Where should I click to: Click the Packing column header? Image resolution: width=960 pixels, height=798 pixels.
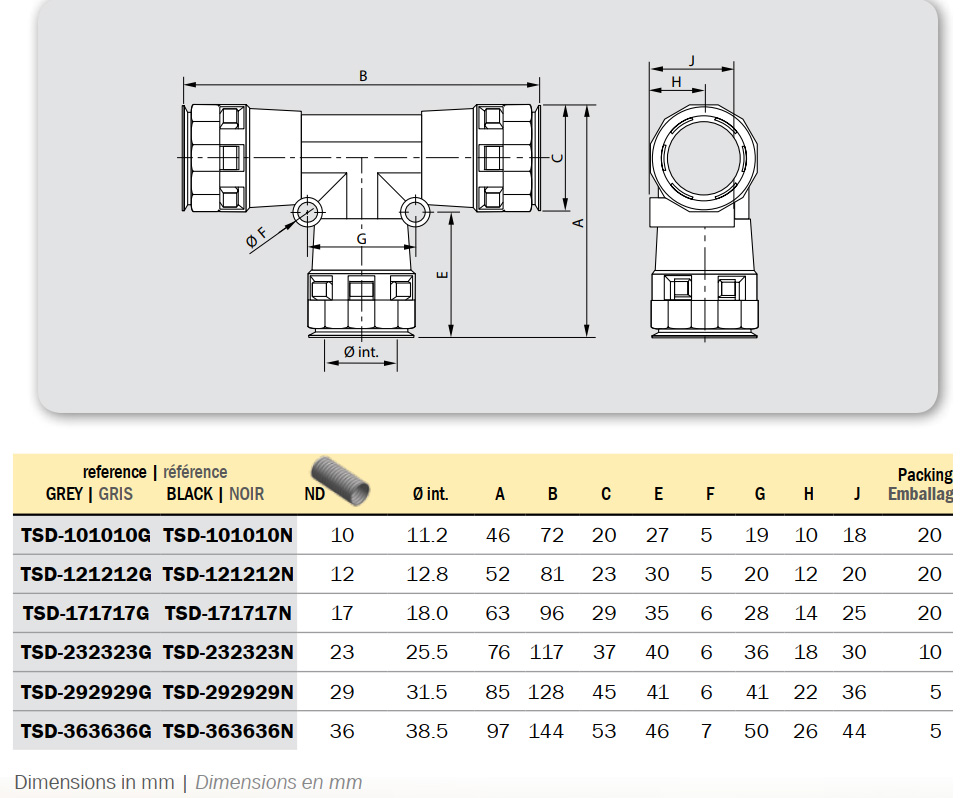924,475
